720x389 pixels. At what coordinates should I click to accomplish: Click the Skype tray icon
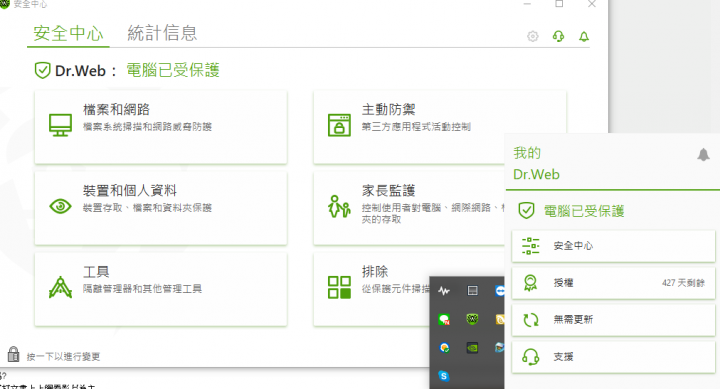[444, 376]
